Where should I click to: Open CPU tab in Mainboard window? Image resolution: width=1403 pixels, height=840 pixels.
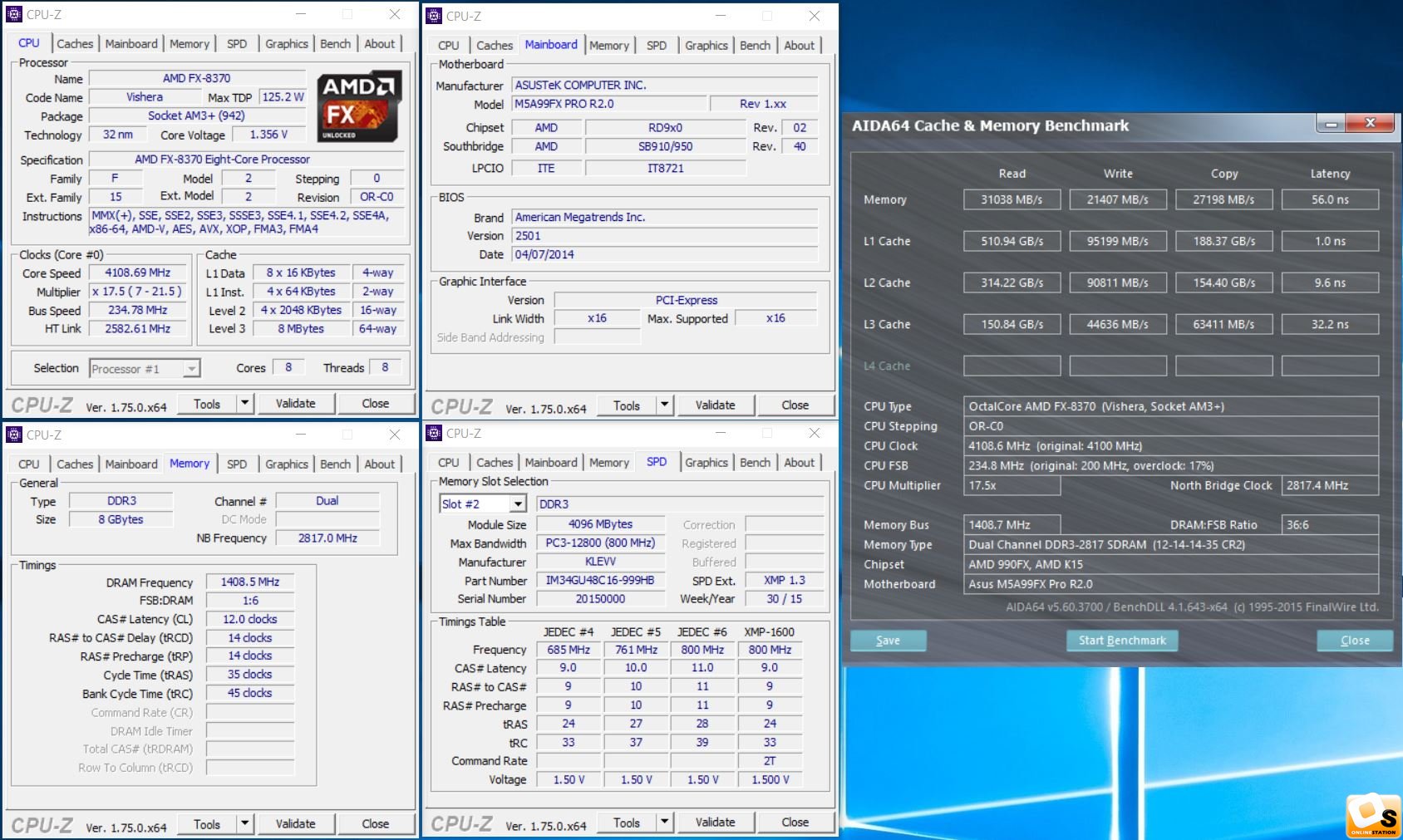coord(449,45)
